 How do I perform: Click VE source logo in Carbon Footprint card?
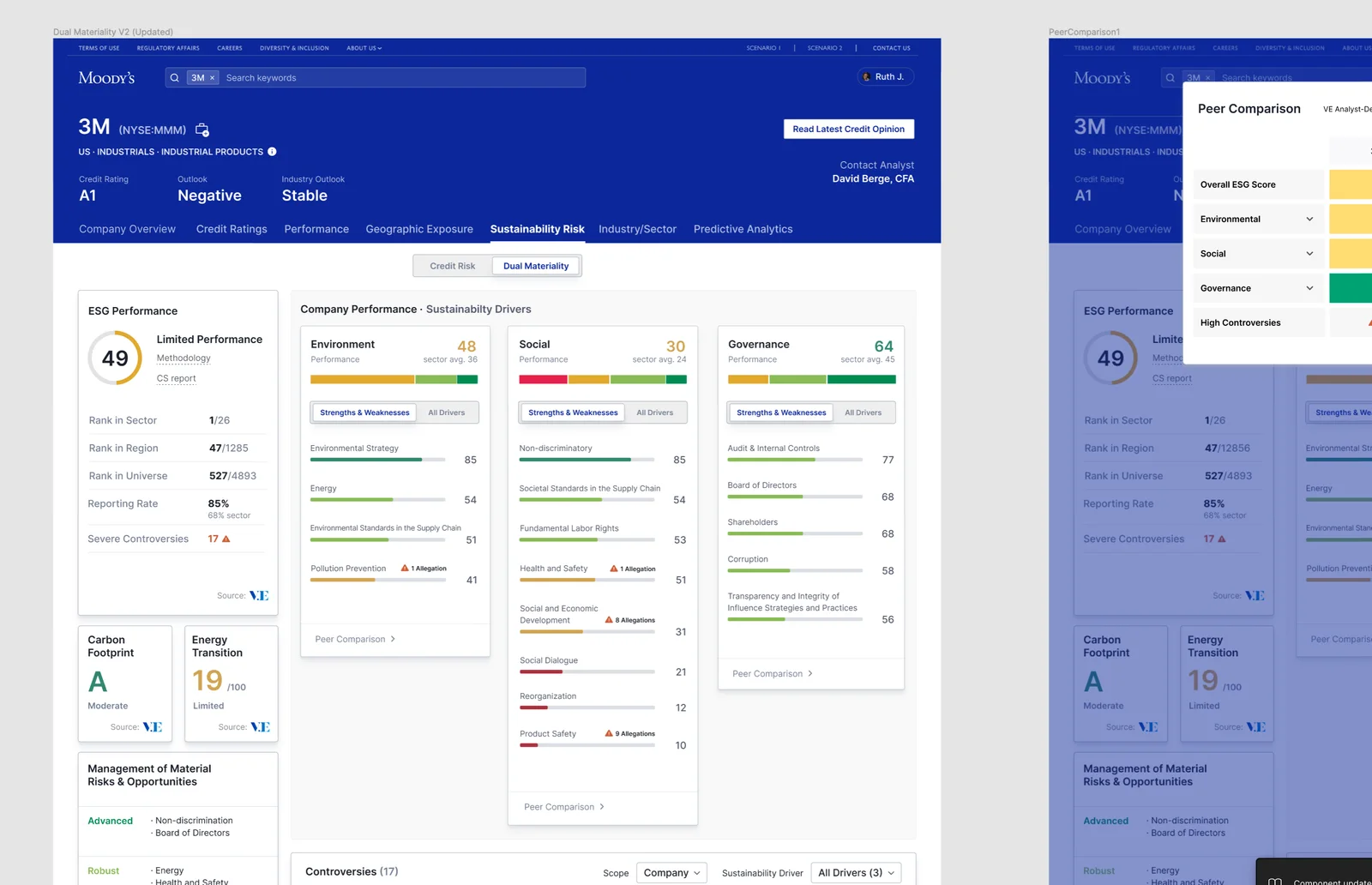click(x=153, y=727)
